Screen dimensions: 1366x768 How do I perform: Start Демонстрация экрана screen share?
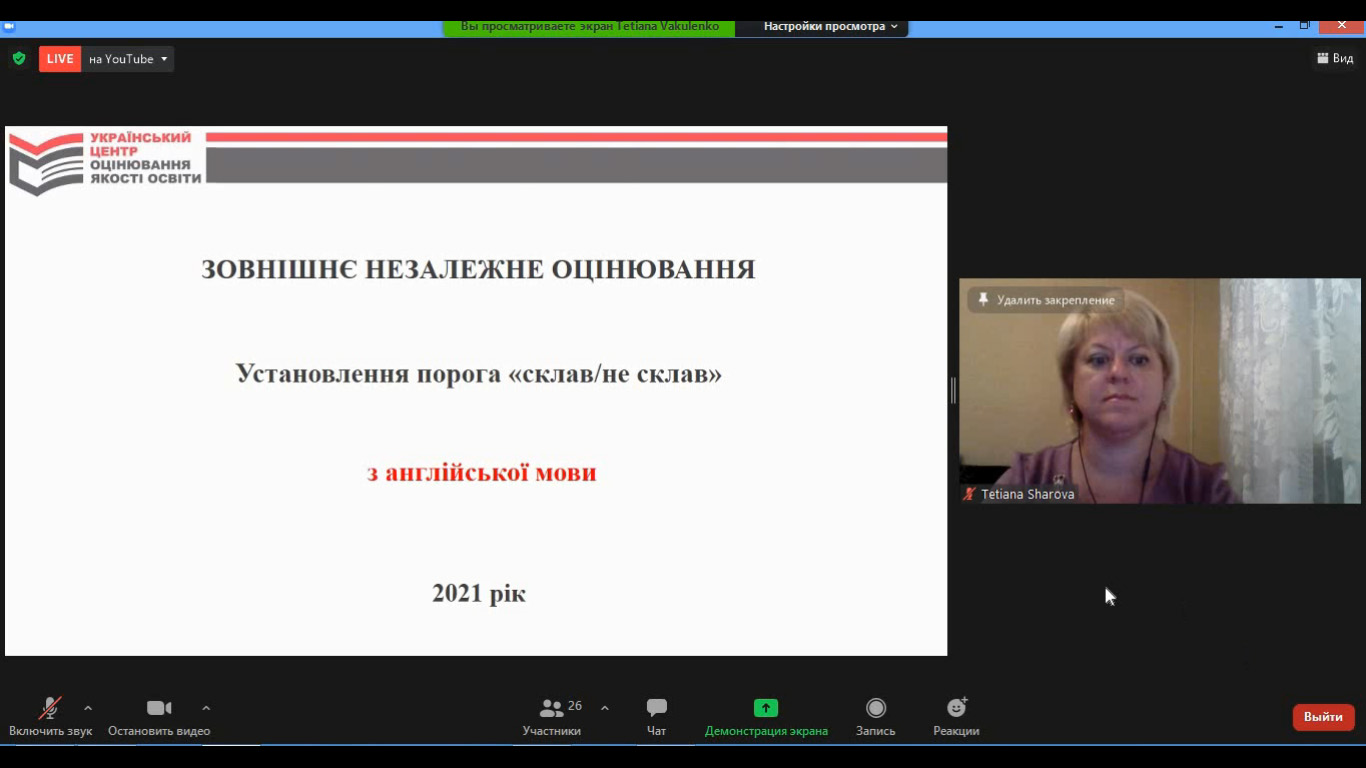coord(766,717)
